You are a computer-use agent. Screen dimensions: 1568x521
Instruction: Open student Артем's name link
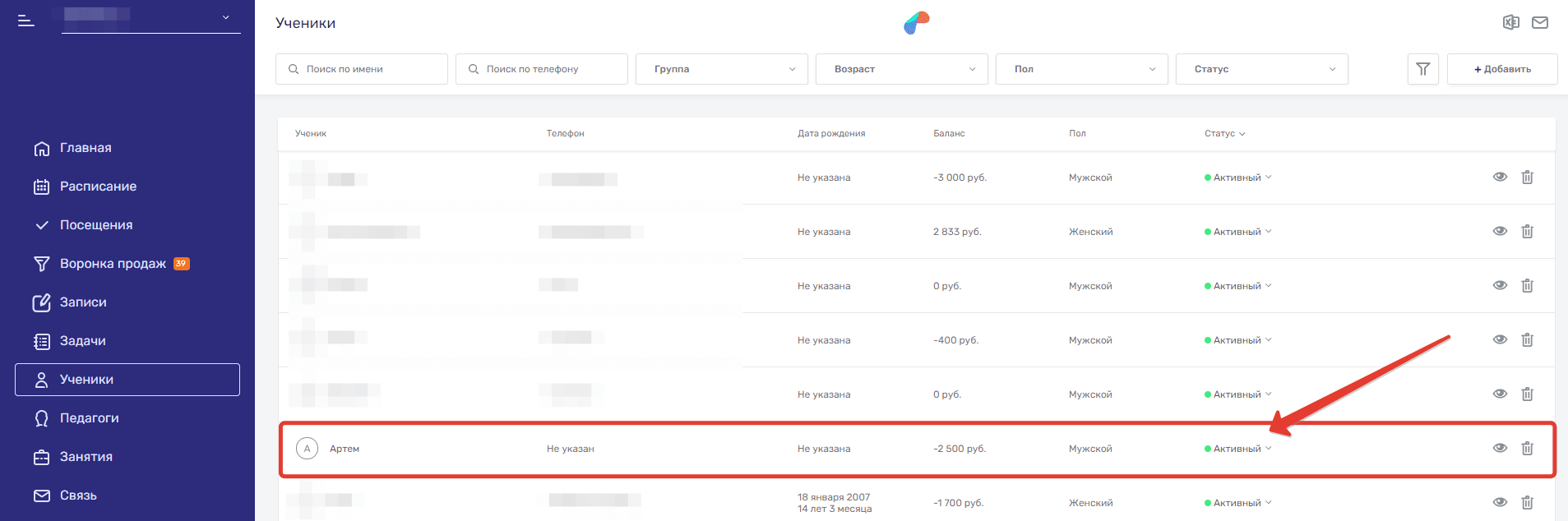coord(345,449)
